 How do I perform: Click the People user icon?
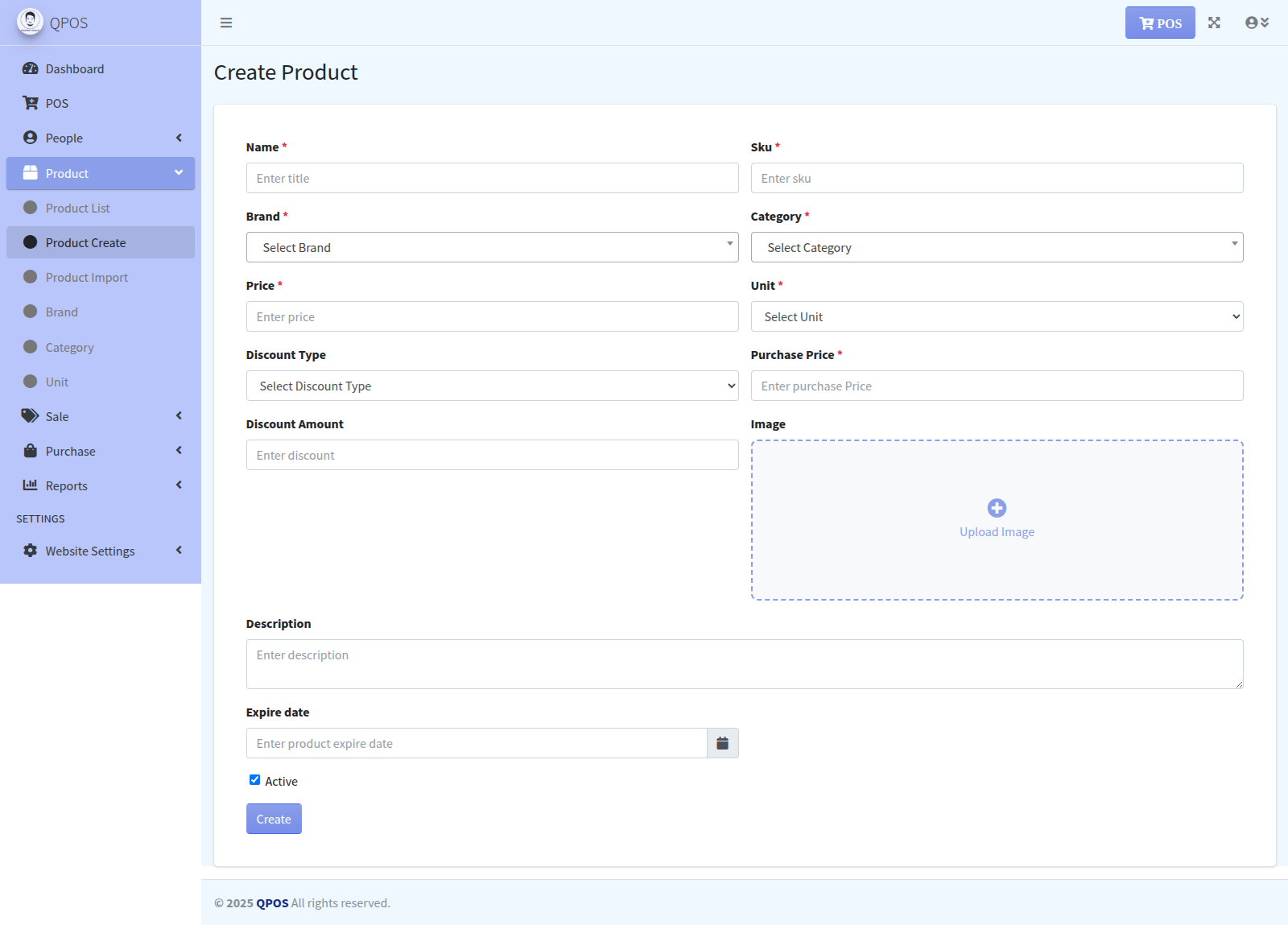31,138
